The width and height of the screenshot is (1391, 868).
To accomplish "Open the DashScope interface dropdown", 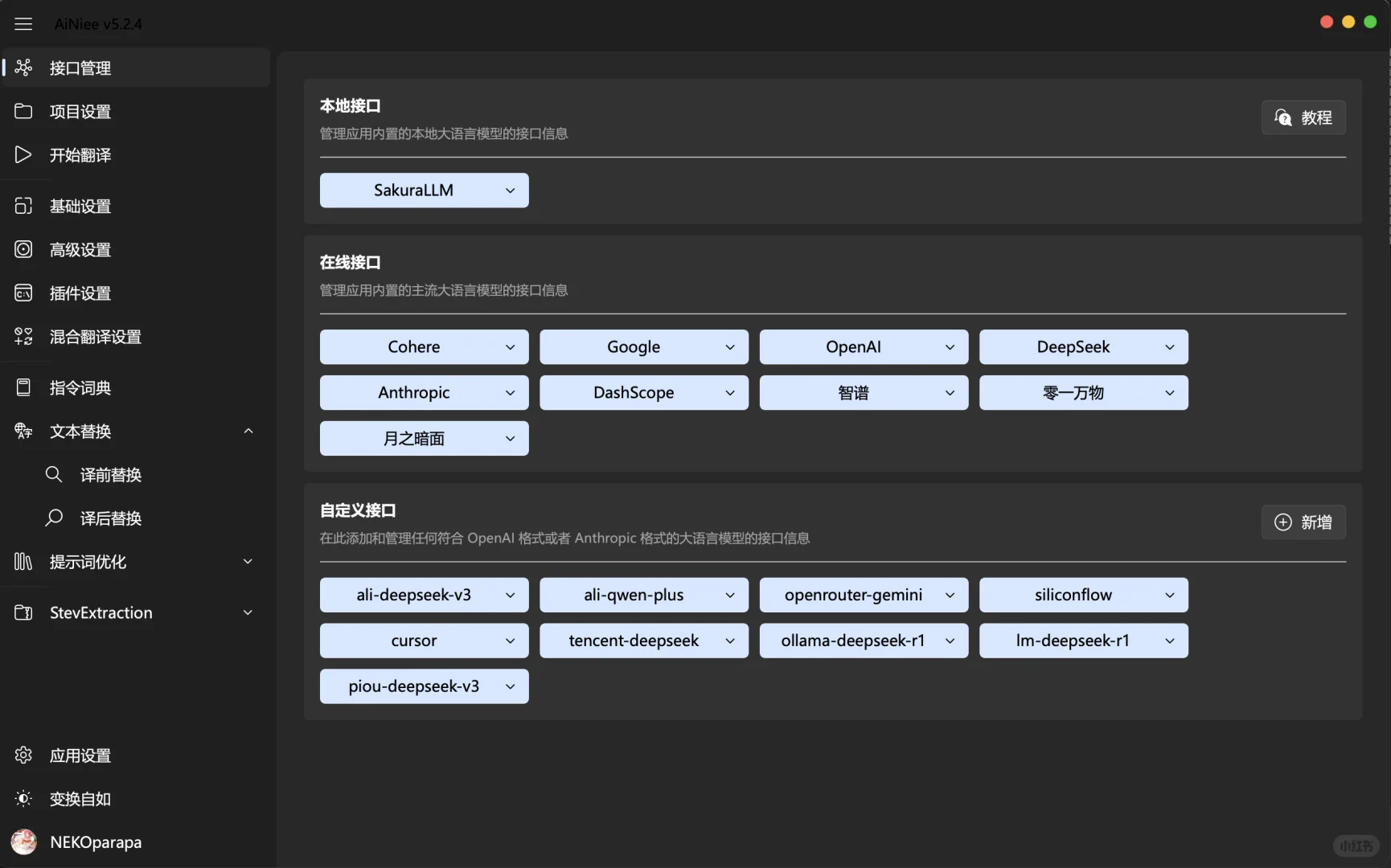I will tap(643, 393).
